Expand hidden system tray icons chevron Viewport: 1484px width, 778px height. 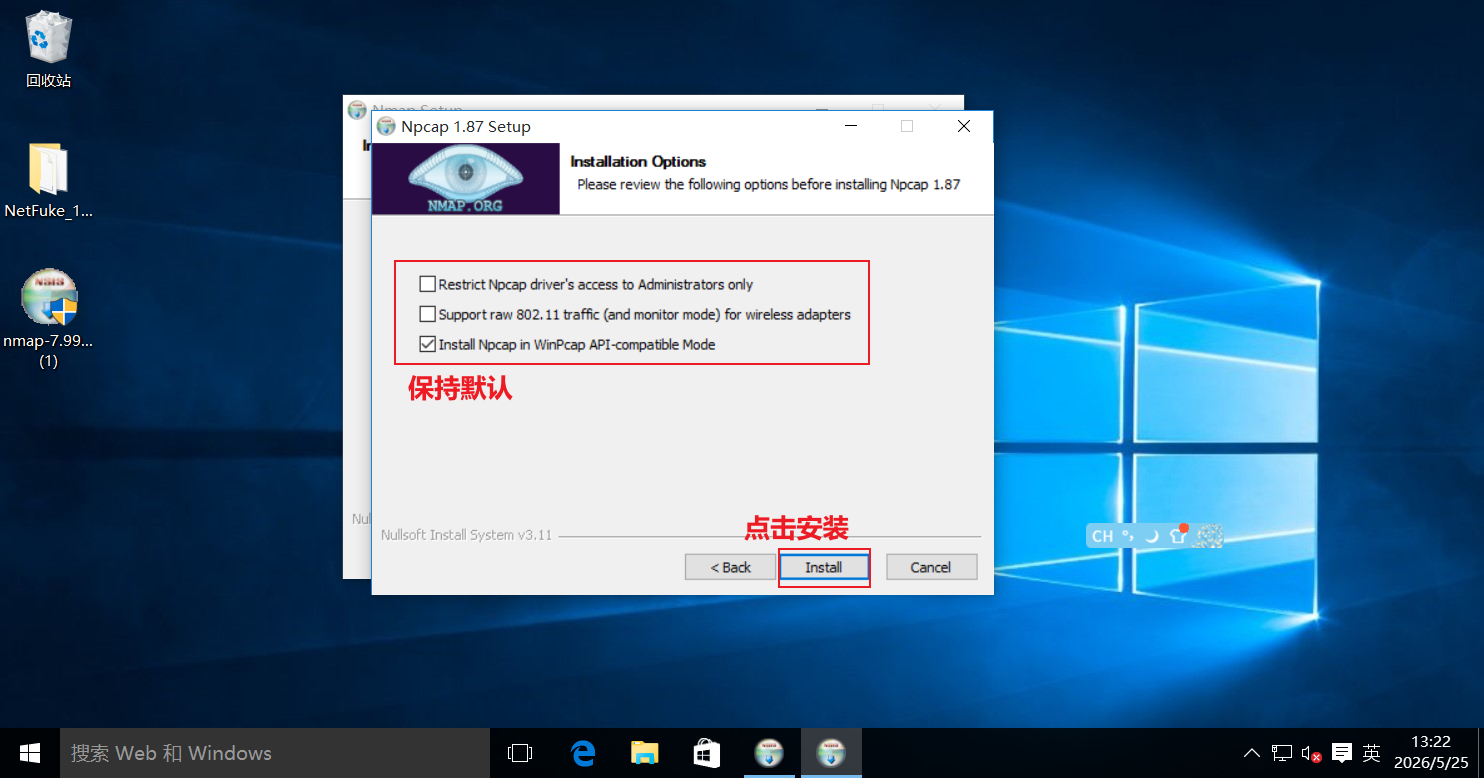(x=1252, y=753)
